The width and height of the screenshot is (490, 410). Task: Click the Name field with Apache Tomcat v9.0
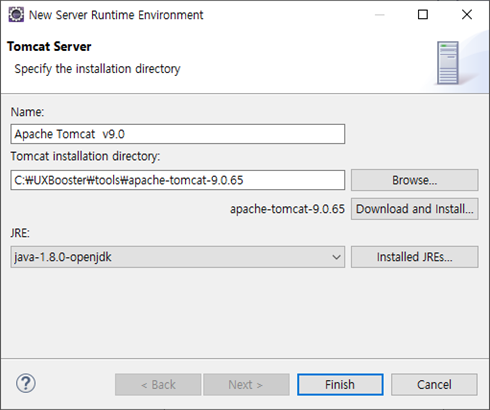[x=178, y=134]
